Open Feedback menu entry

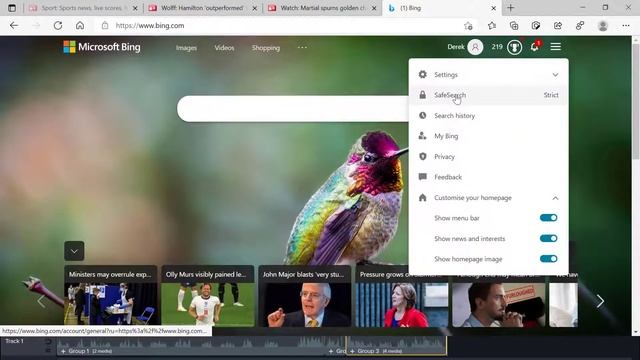pyautogui.click(x=489, y=177)
